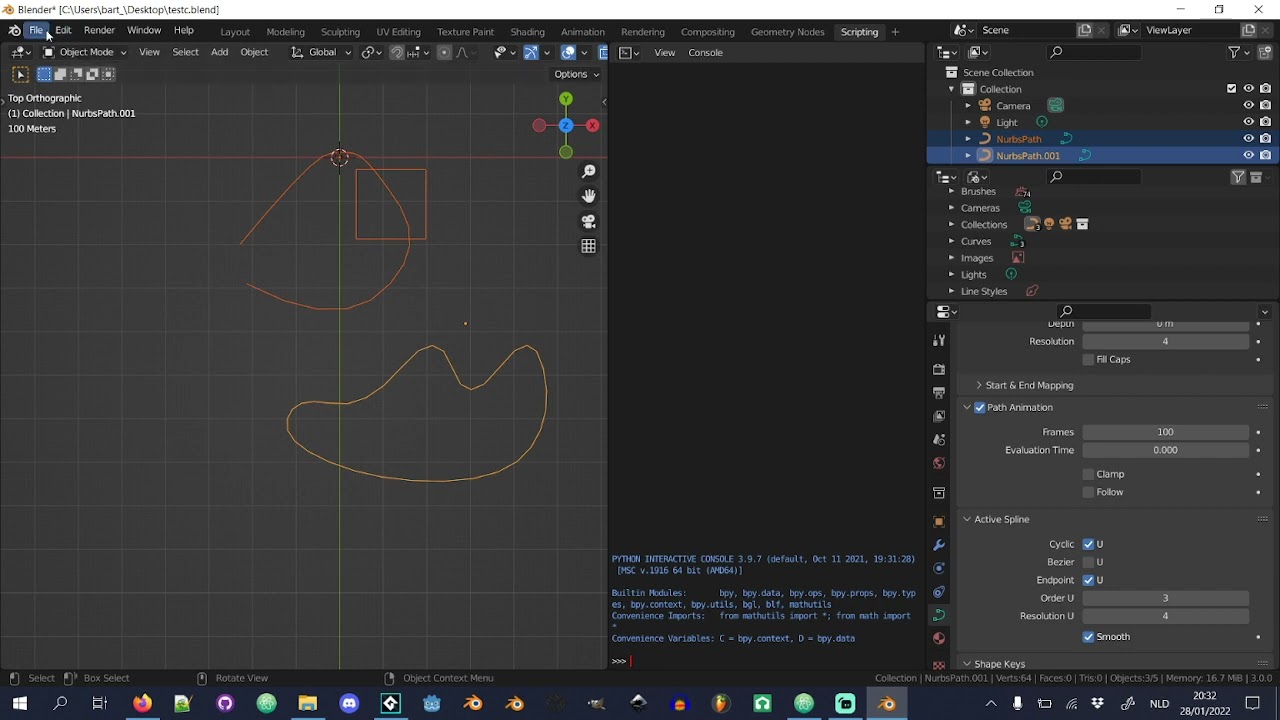The height and width of the screenshot is (720, 1280).
Task: Toggle snapping magnet icon in viewport header
Action: [396, 52]
